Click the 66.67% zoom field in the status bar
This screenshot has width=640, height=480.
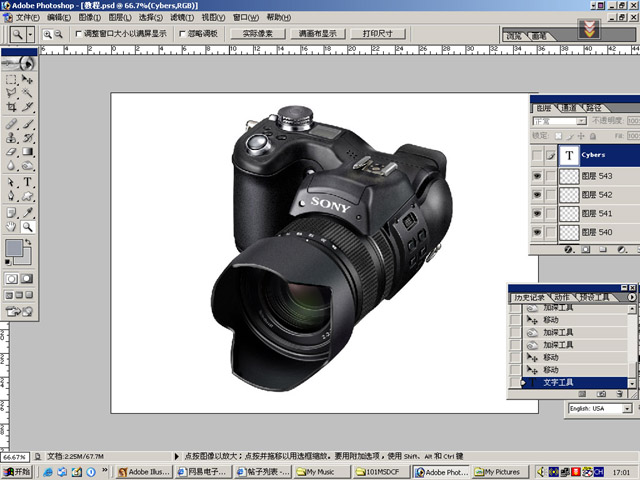tap(15, 457)
